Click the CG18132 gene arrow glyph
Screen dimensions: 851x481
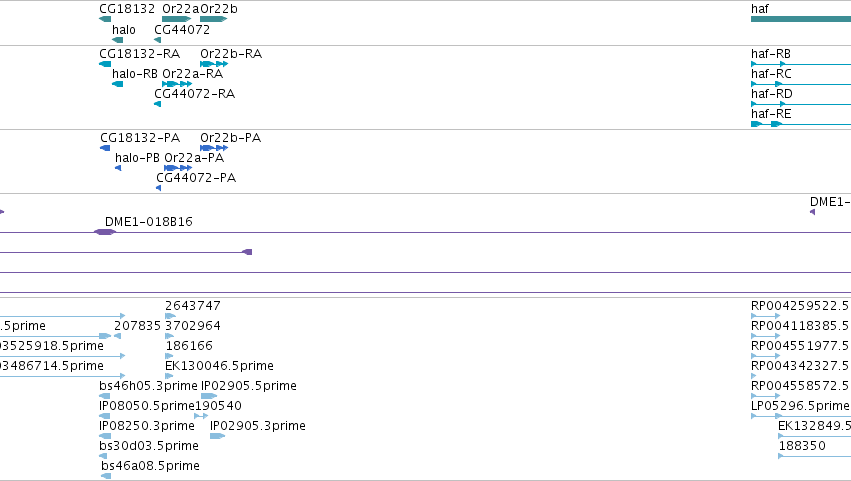coord(105,19)
